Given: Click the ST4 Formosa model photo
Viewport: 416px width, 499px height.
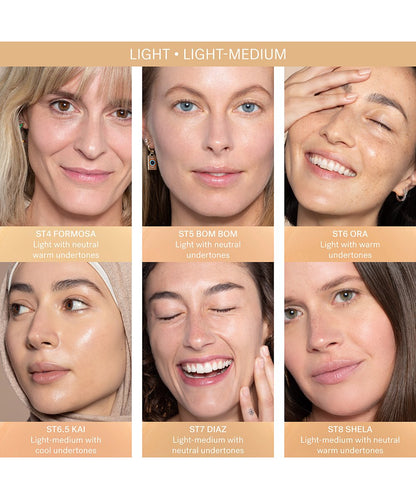Looking at the screenshot, I should [66, 146].
